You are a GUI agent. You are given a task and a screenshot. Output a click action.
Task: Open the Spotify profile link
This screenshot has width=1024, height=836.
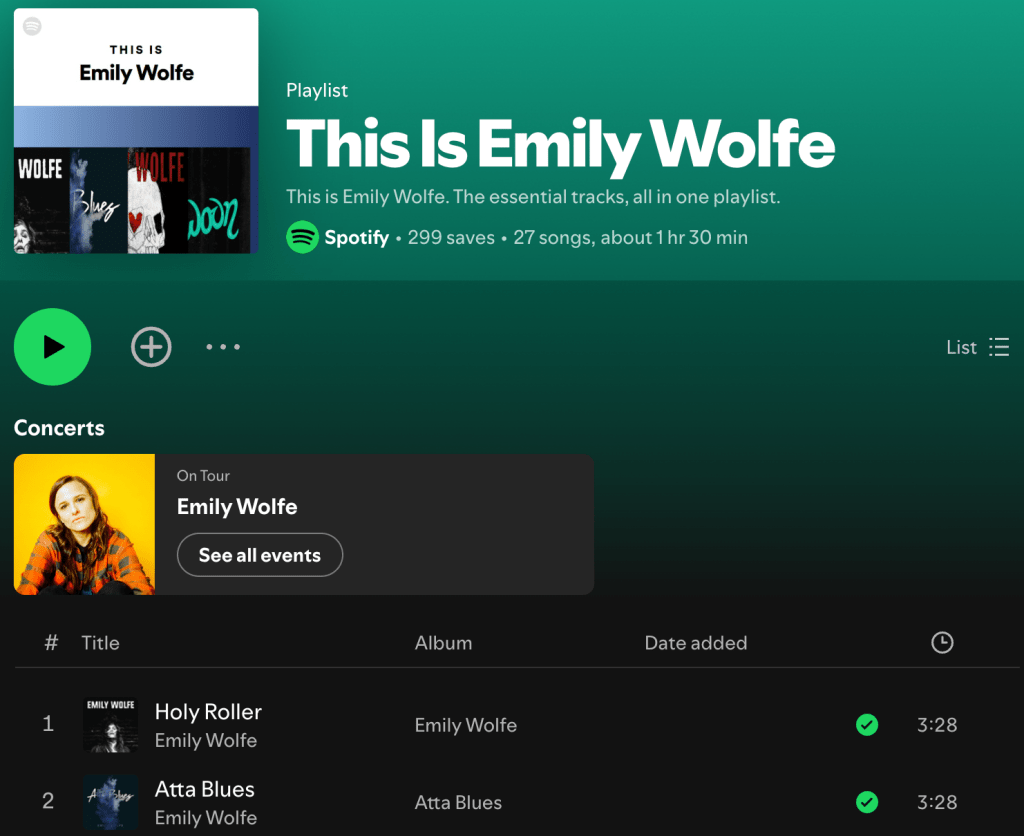click(357, 237)
